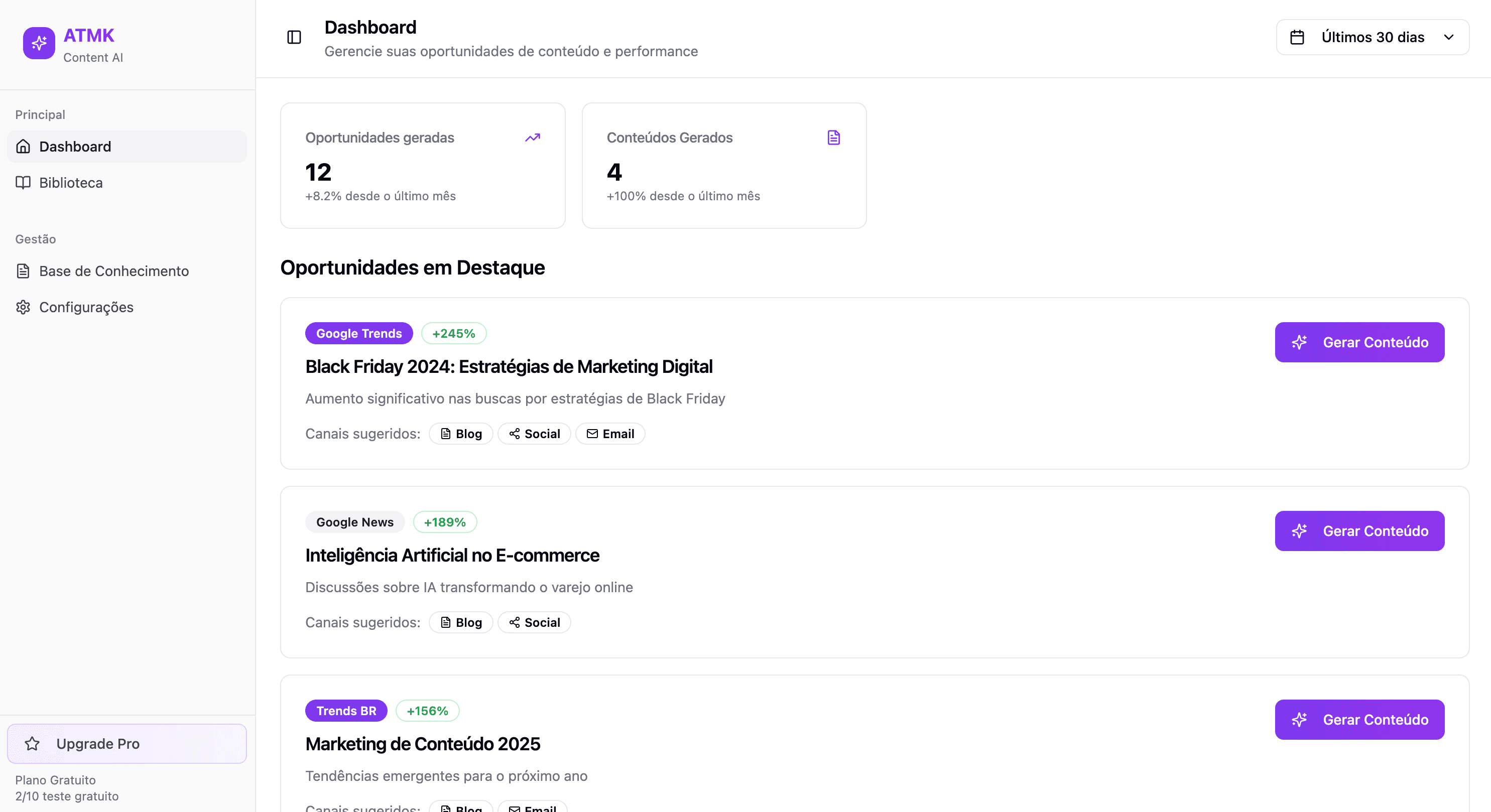This screenshot has height=812, width=1491.
Task: Click the +189% growth badge
Action: click(x=444, y=522)
